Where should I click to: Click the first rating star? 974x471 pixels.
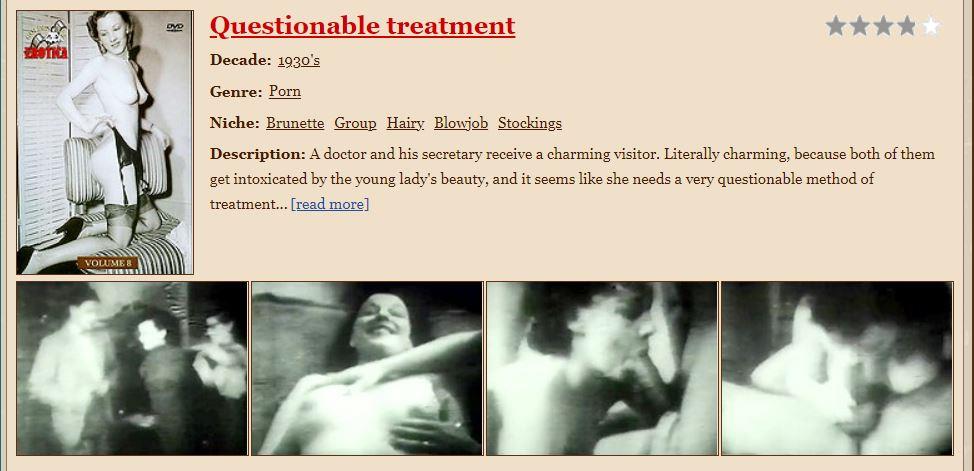click(836, 26)
